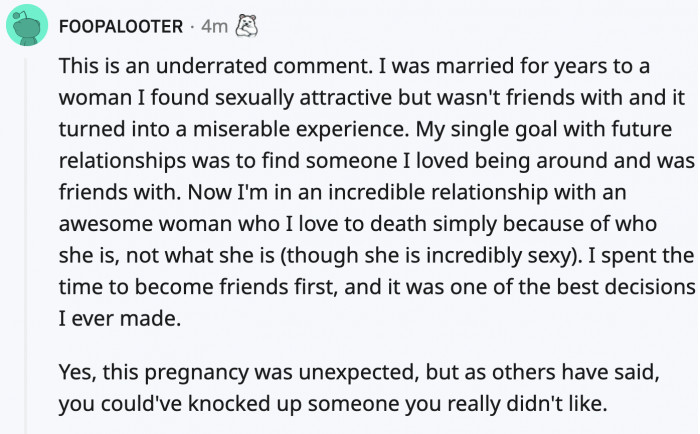Screen dimensions: 700x434
Task: Click the bear achievement flair icon
Action: coord(245,27)
